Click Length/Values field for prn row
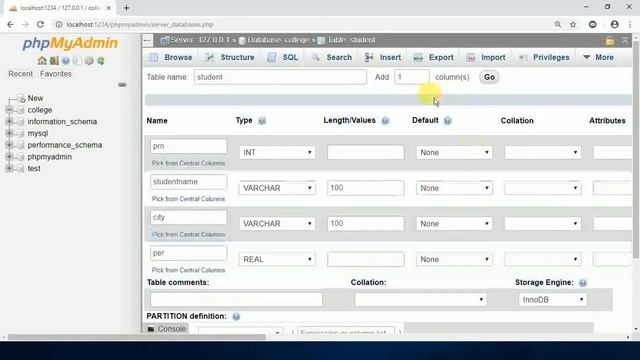This screenshot has width=640, height=360. pos(365,153)
